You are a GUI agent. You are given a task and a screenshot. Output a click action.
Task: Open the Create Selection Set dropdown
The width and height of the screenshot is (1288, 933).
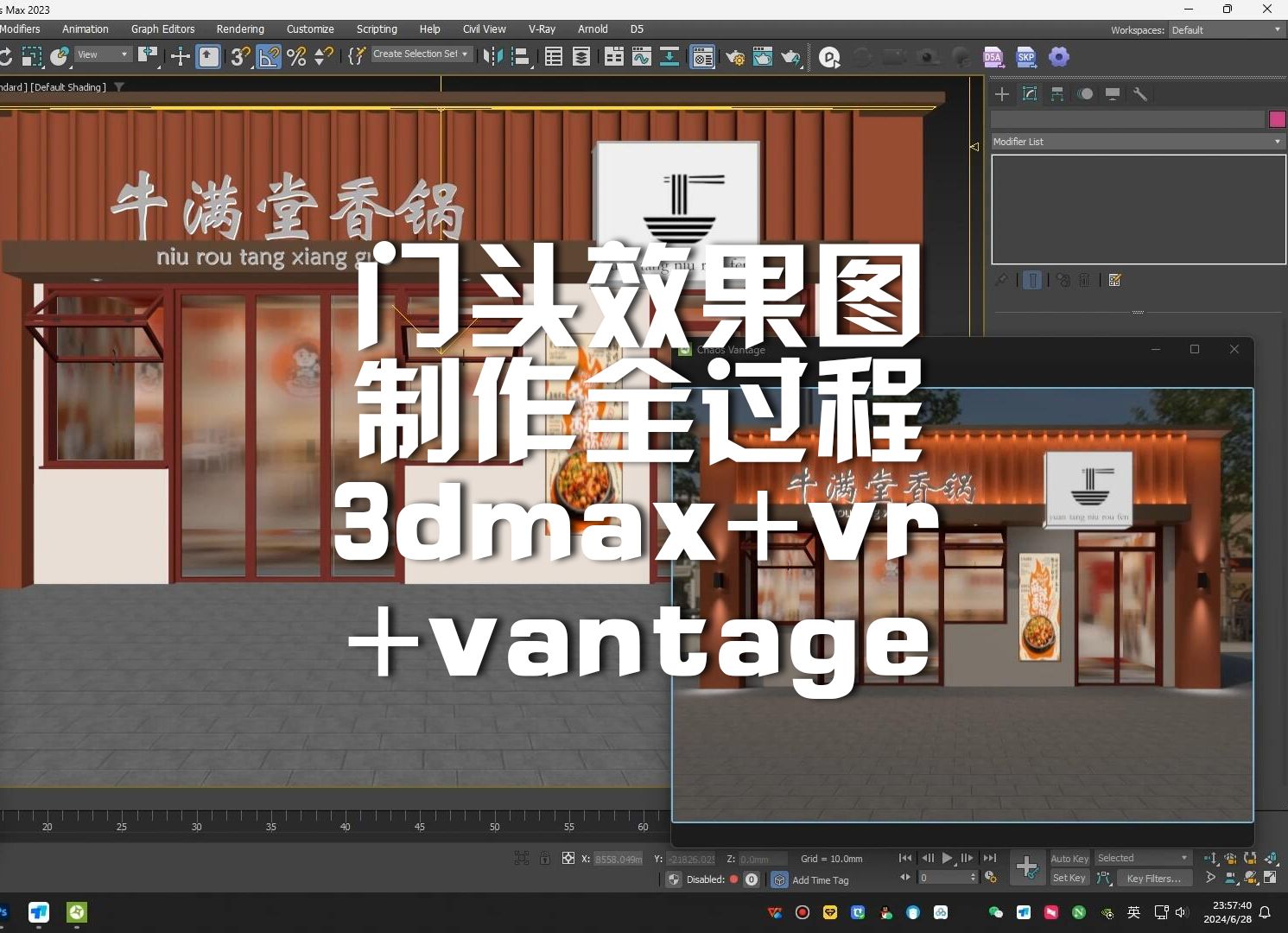point(422,54)
